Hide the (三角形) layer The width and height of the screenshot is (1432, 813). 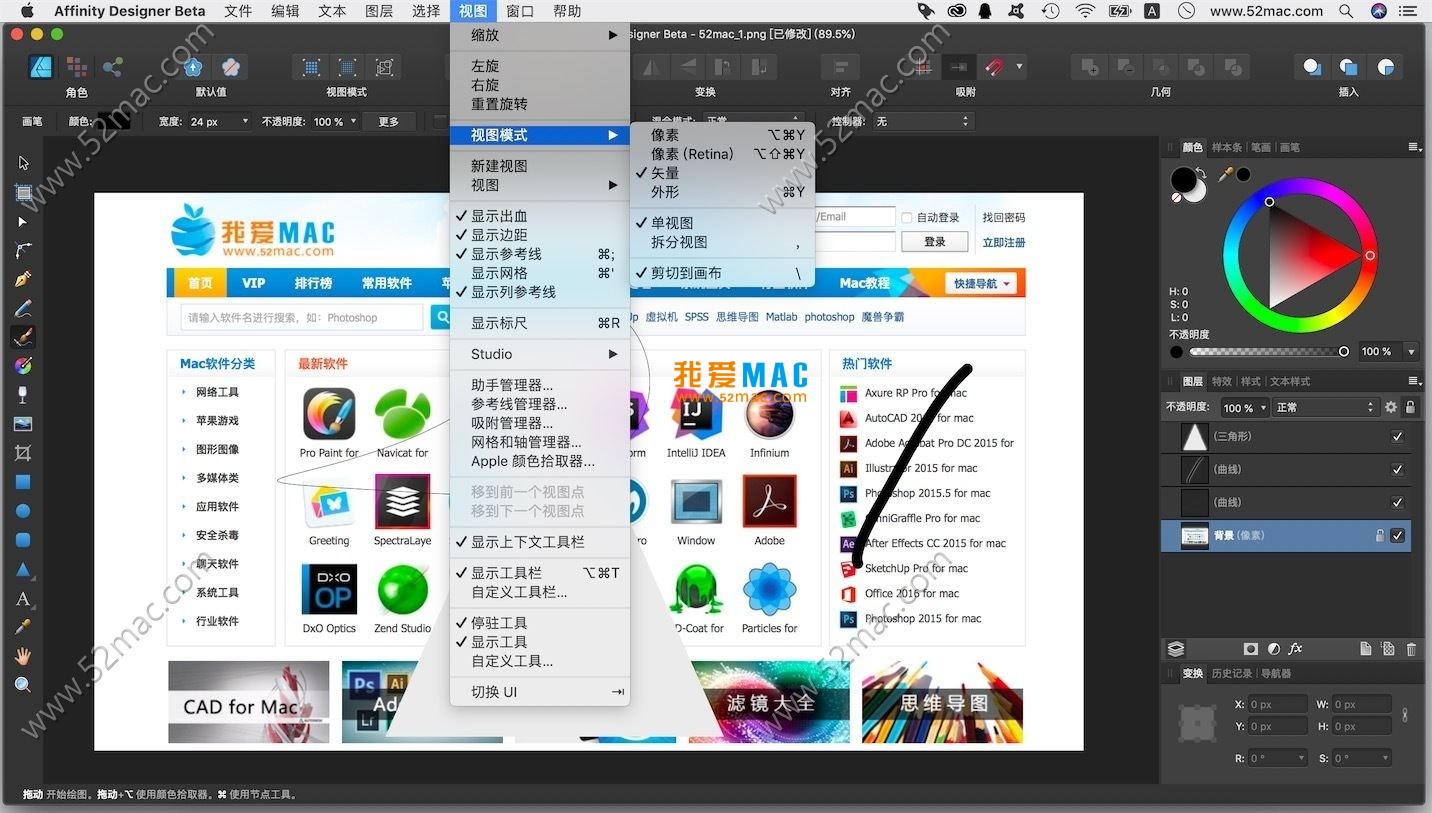(1397, 436)
